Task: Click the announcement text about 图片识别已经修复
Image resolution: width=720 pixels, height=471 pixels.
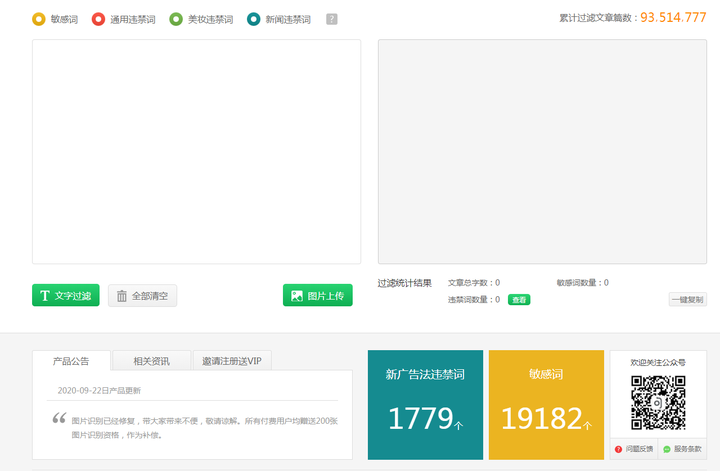Action: point(205,428)
